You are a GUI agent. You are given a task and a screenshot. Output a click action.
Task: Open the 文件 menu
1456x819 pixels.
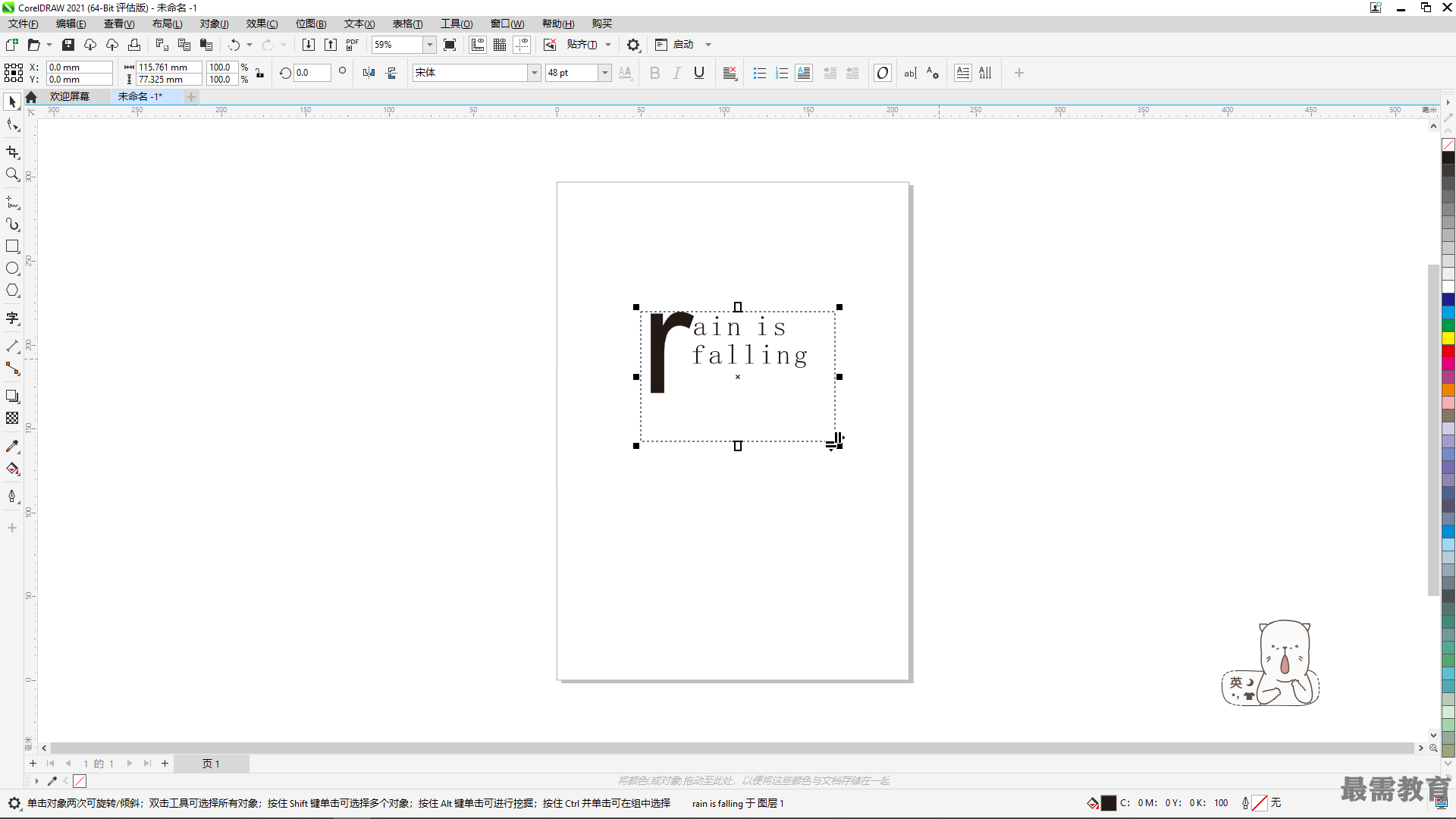23,24
